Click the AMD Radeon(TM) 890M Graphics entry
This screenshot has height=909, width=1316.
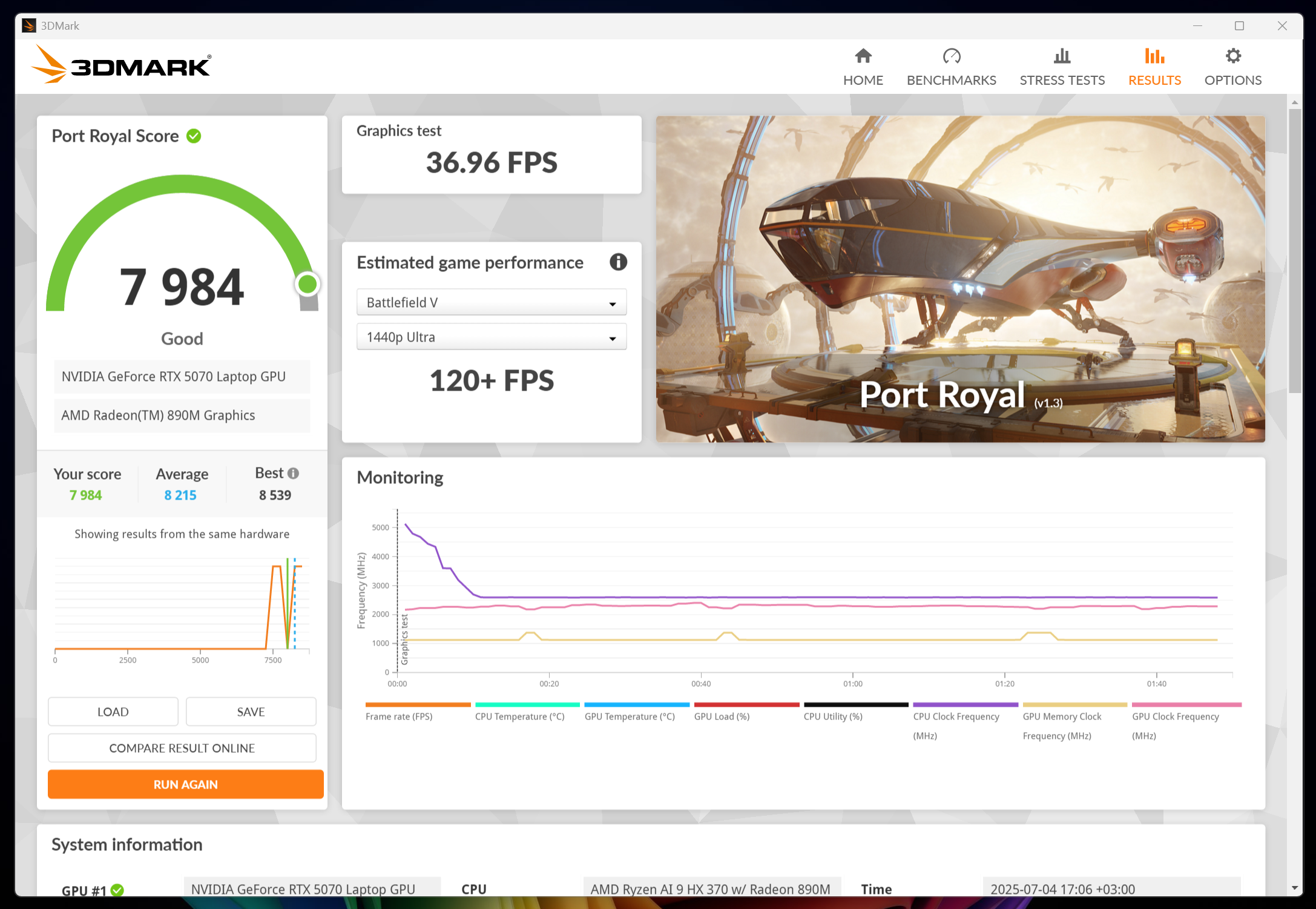pyautogui.click(x=182, y=415)
